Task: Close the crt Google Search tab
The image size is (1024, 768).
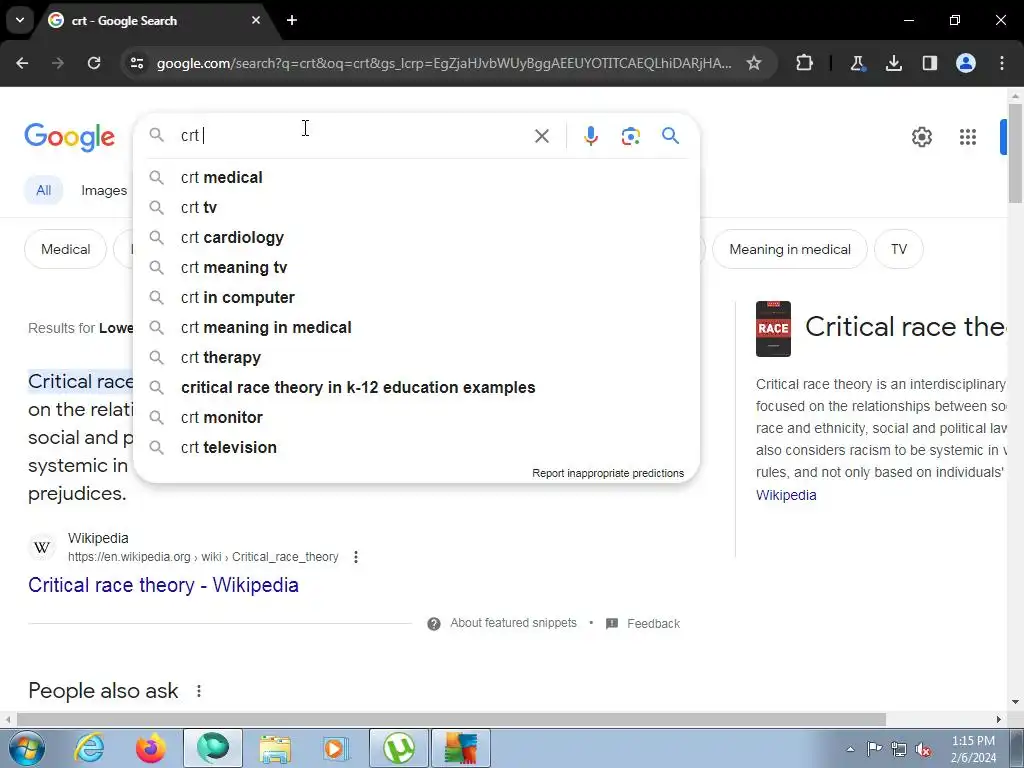Action: coord(256,20)
